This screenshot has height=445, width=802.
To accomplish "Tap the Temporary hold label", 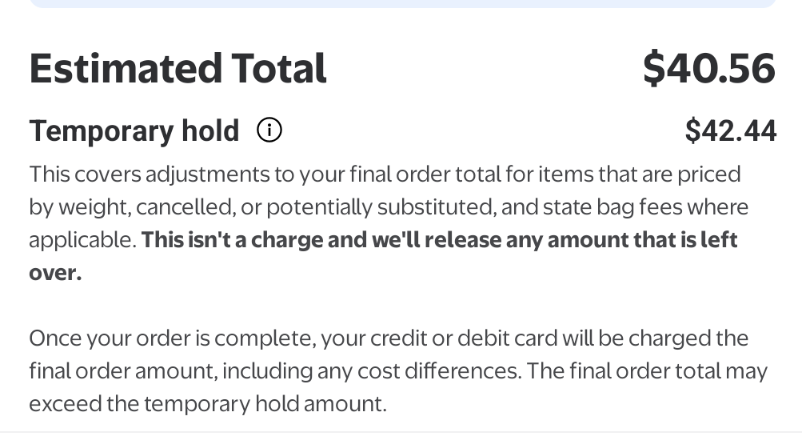I will (x=134, y=130).
